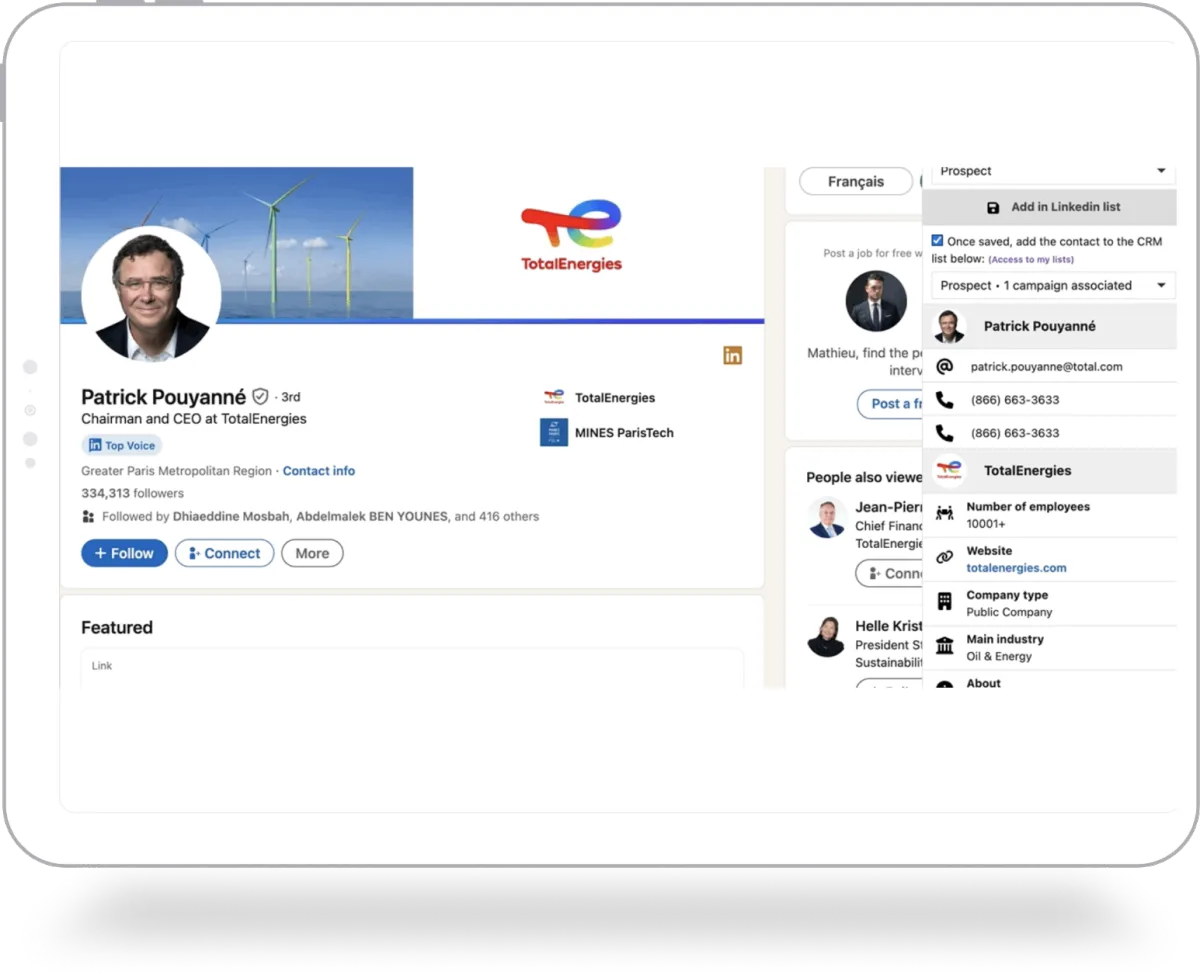Image resolution: width=1200 pixels, height=978 pixels.
Task: Click the Top Voice badge
Action: (x=121, y=446)
